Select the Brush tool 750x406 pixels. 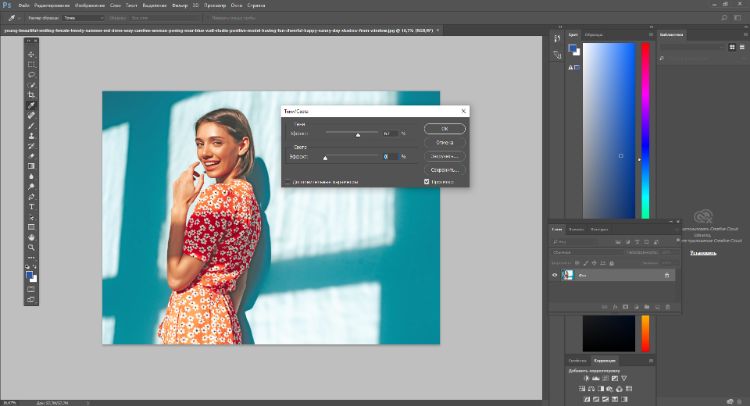pos(31,125)
